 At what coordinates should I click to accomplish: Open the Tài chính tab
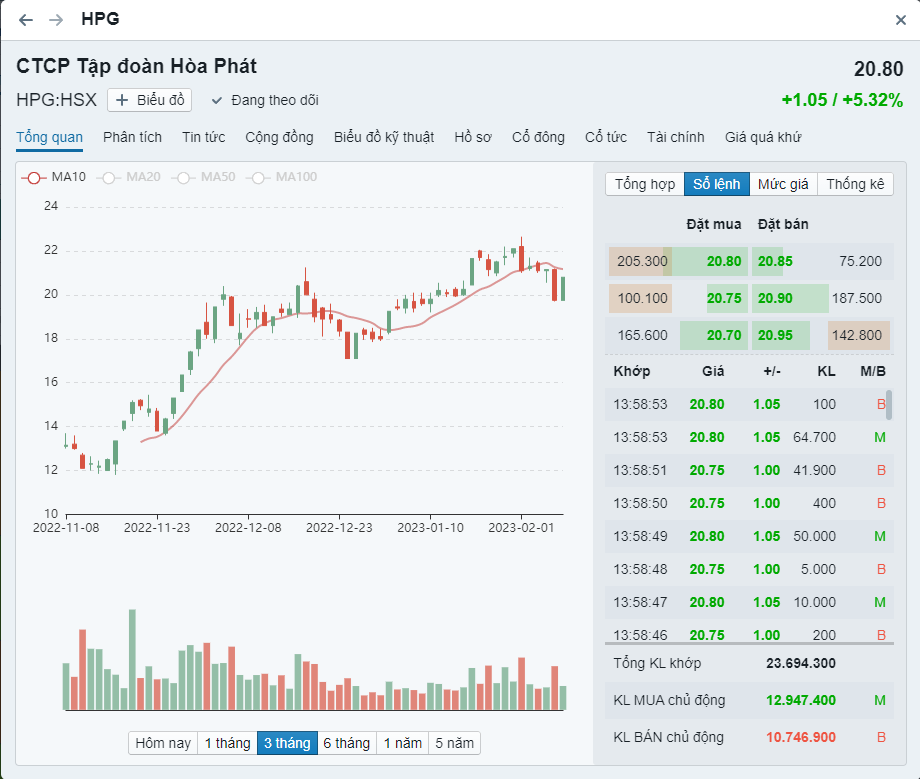675,137
